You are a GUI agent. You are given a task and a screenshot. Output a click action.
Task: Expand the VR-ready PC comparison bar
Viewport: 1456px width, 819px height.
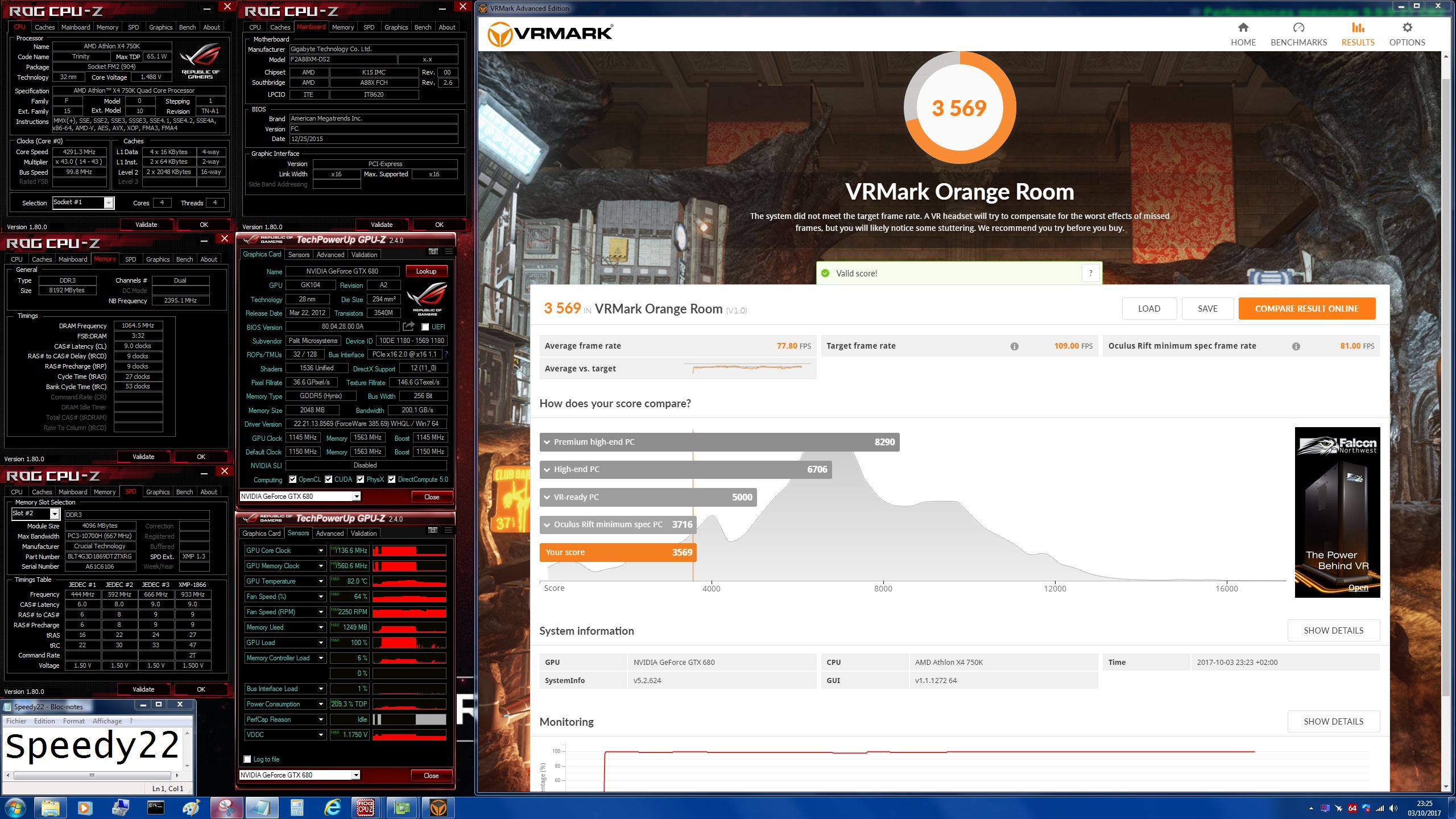tap(648, 497)
